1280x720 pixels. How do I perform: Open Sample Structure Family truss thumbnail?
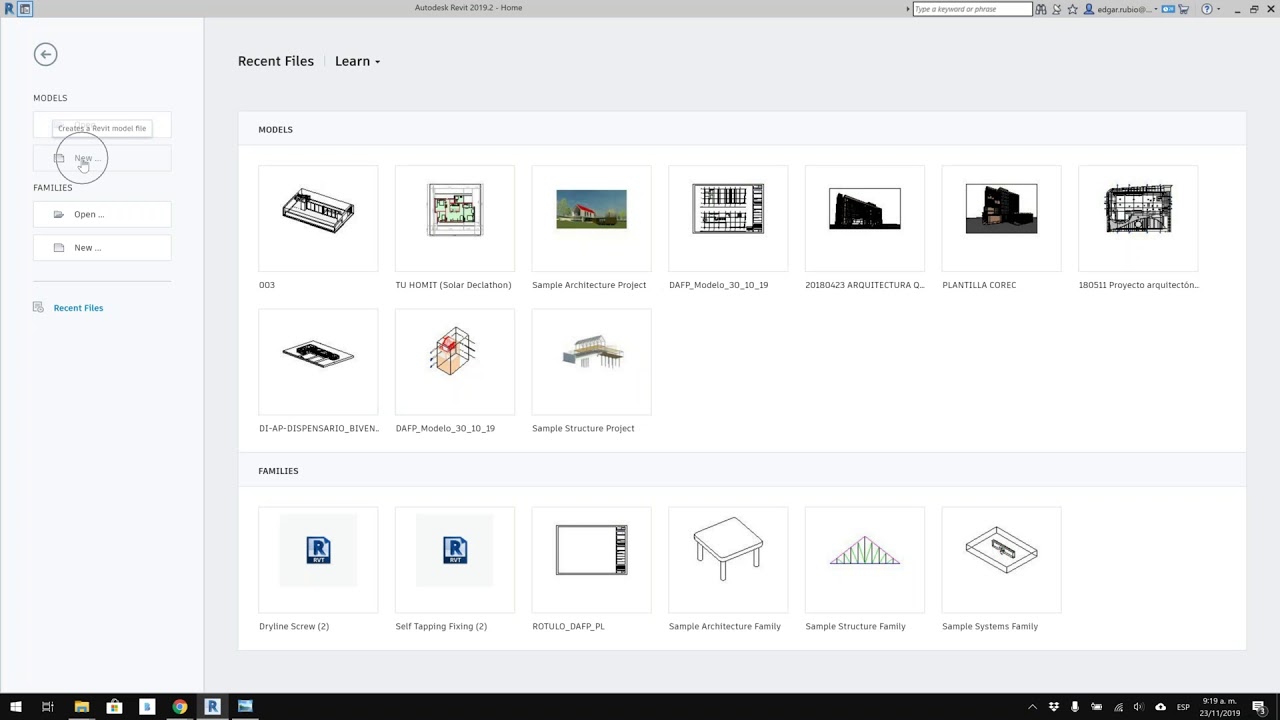click(865, 559)
